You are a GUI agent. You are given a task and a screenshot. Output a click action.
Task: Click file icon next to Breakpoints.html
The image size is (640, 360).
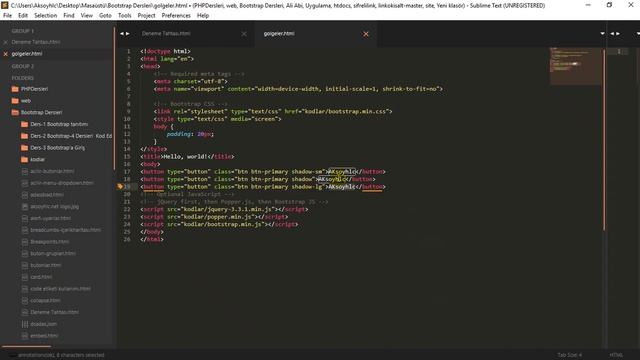point(24,242)
